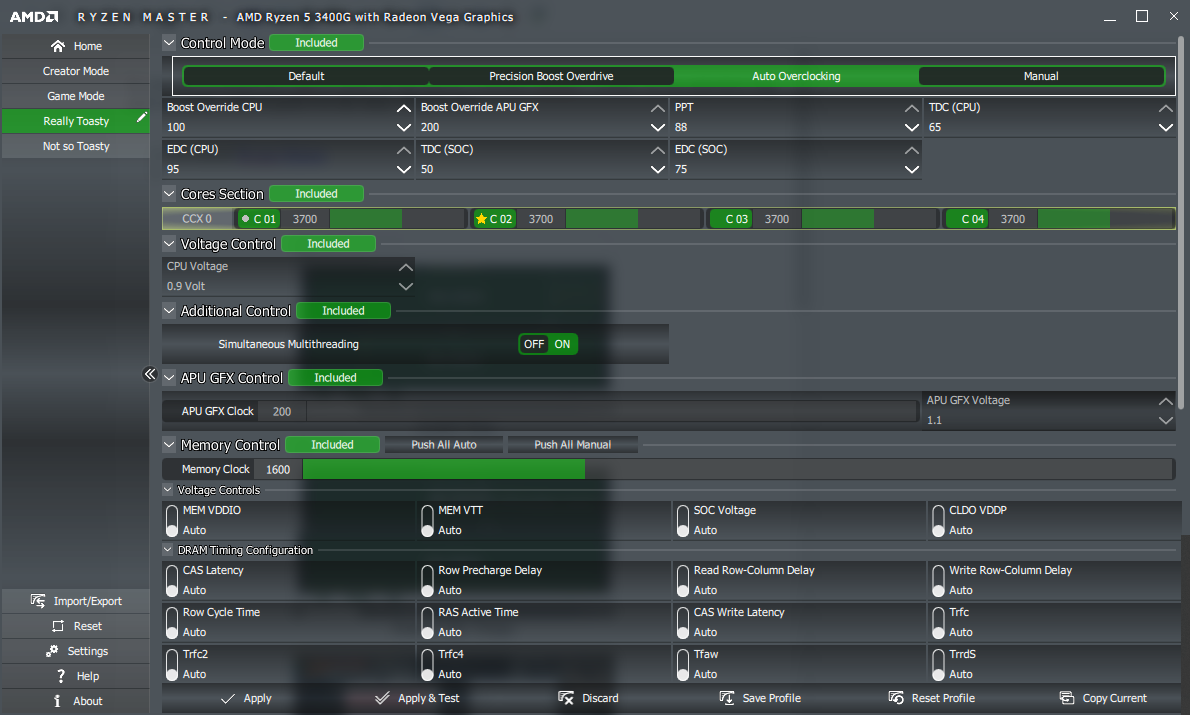The width and height of the screenshot is (1190, 715).
Task: Collapse the Memory Control section
Action: click(169, 445)
